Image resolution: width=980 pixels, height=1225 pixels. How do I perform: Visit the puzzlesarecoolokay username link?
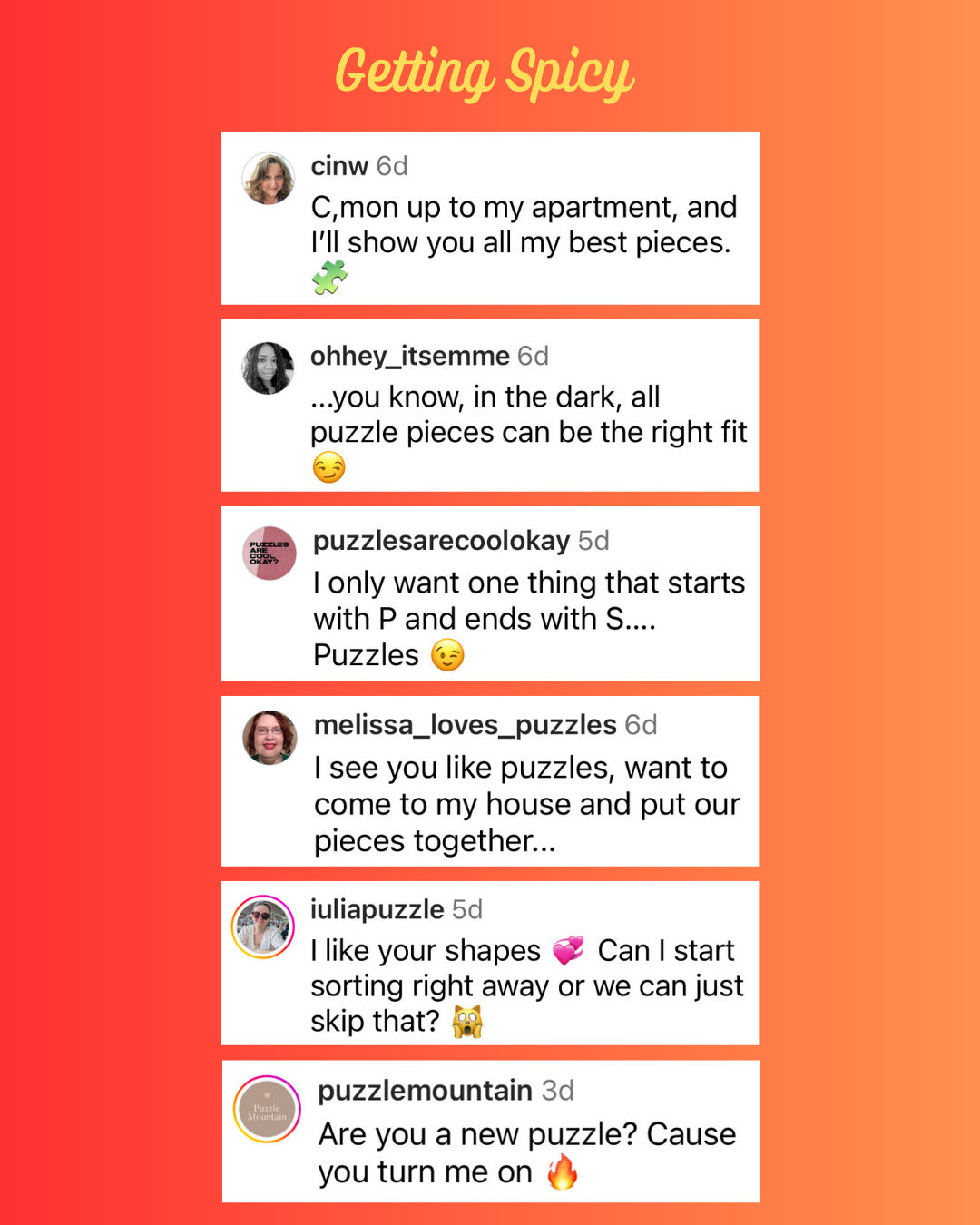[441, 541]
